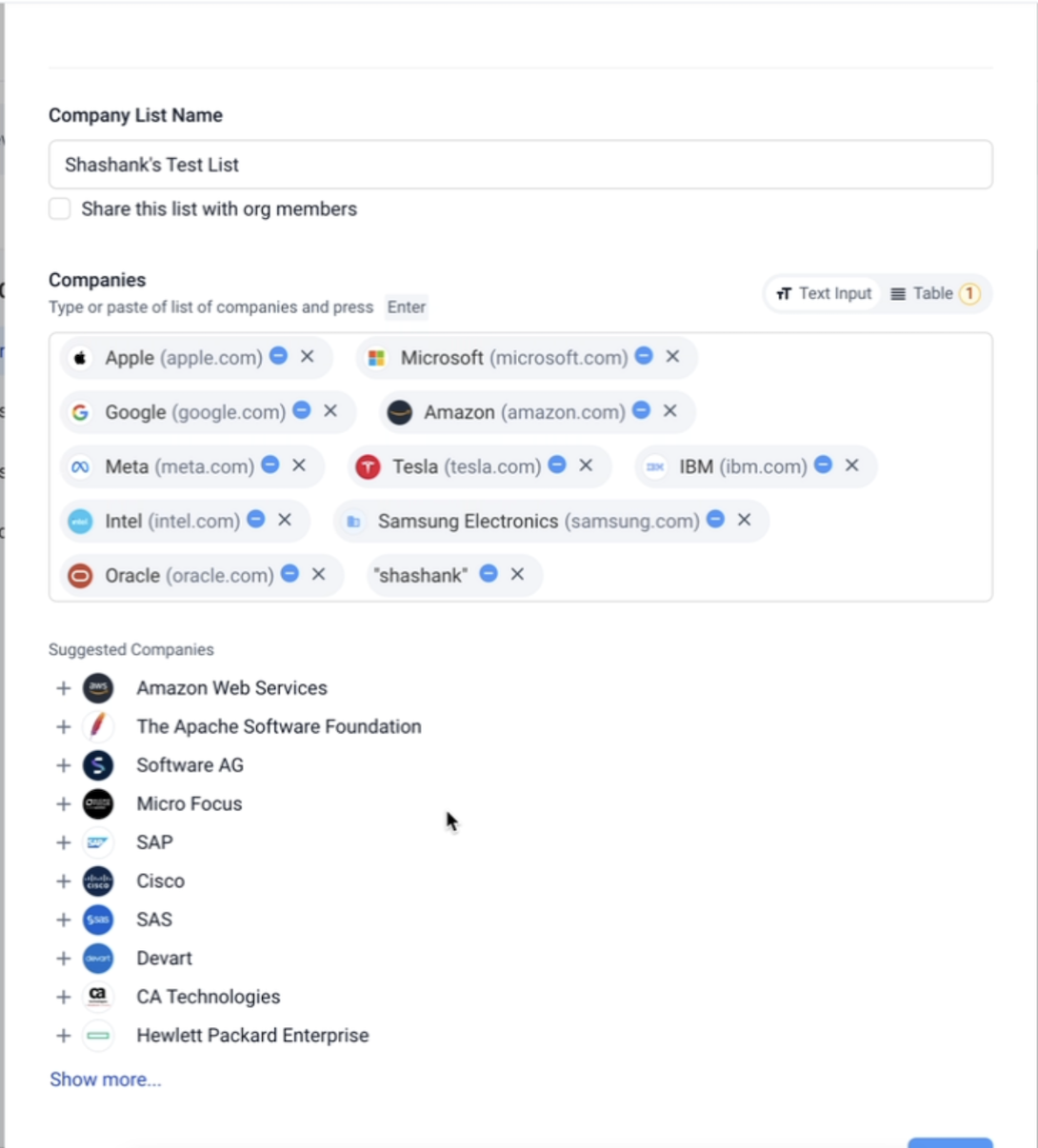Click the Meta company chip logo
Screen dimensions: 1038x1148
click(x=81, y=466)
